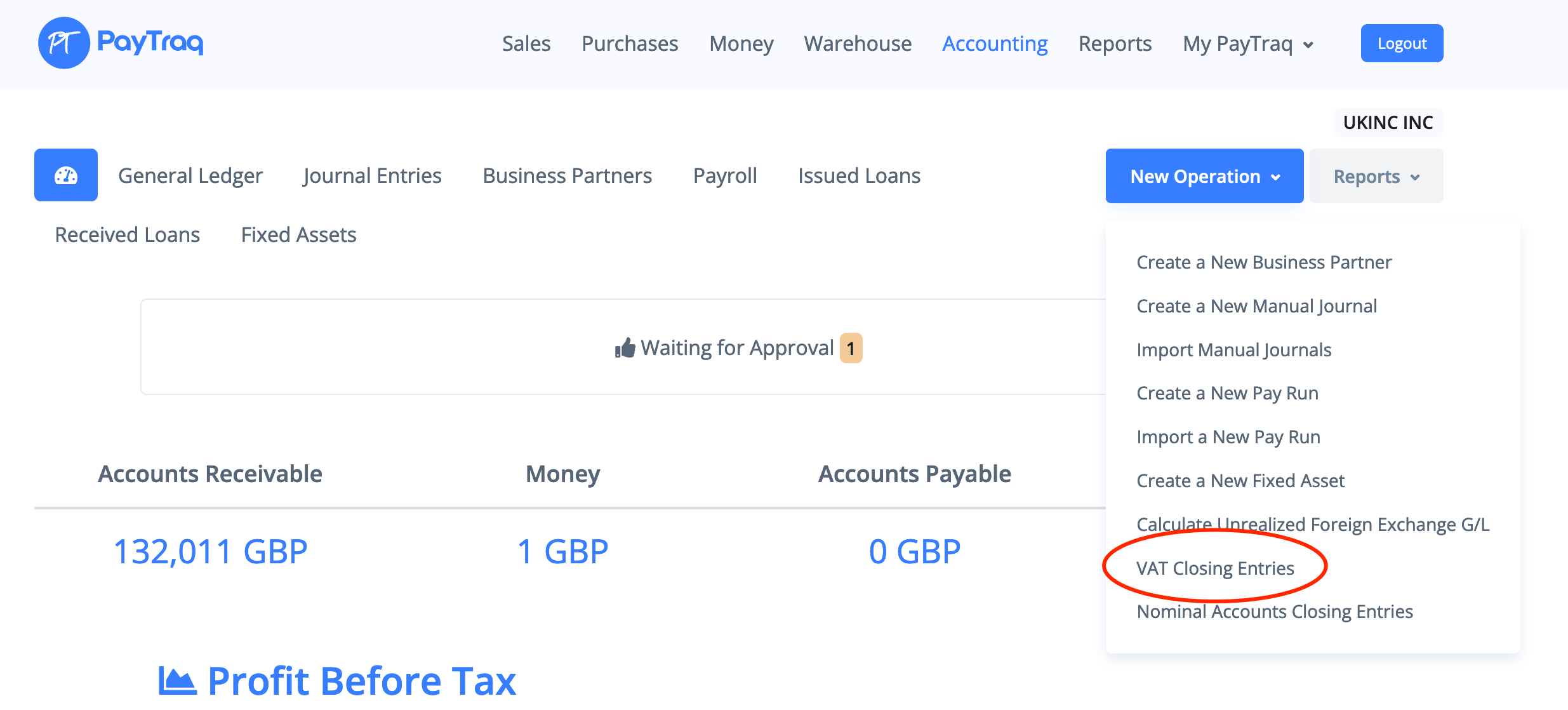Click the Warehouse navigation link

(x=858, y=44)
